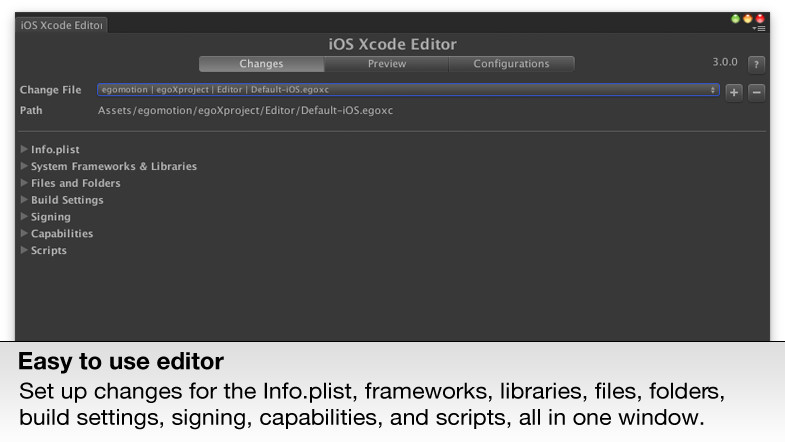785x442 pixels.
Task: Switch to the Preview tab
Action: (x=386, y=64)
